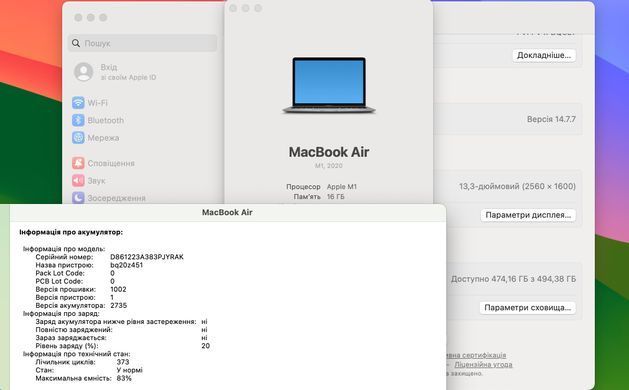Open Wi-Fi settings icon in sidebar

78,103
